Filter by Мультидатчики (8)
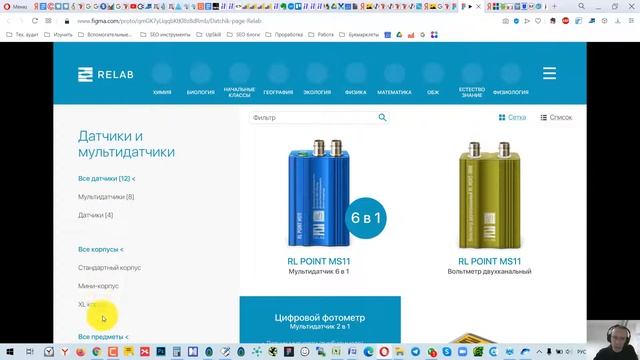The height and width of the screenshot is (360, 640). [106, 197]
